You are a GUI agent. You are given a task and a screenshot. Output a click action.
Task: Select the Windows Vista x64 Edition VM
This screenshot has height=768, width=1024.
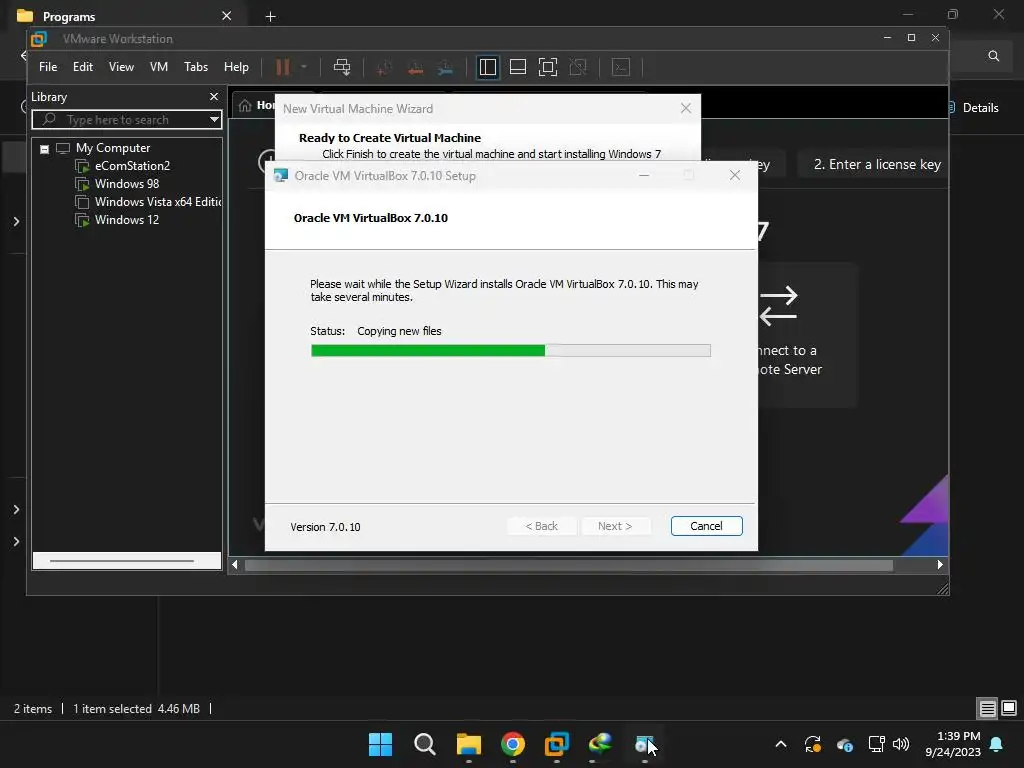point(157,202)
